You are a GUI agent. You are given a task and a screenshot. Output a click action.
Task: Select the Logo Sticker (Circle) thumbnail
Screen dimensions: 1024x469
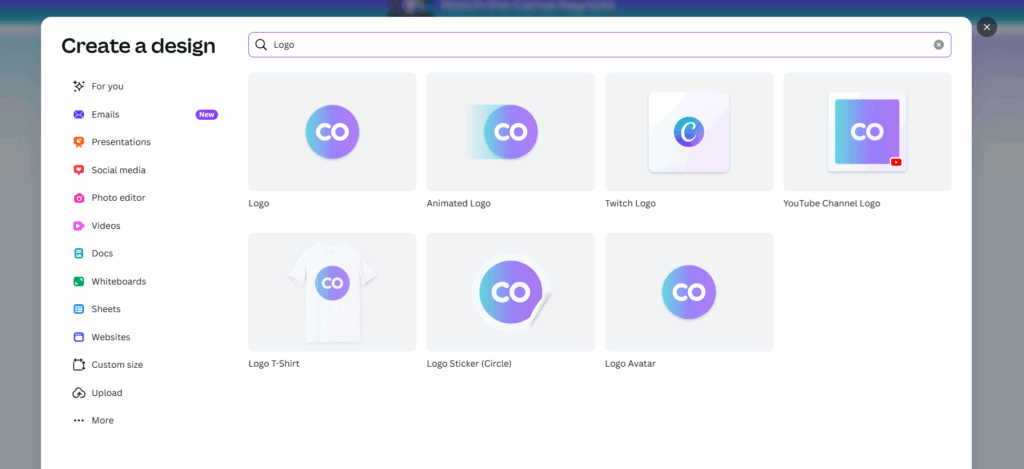pyautogui.click(x=511, y=292)
